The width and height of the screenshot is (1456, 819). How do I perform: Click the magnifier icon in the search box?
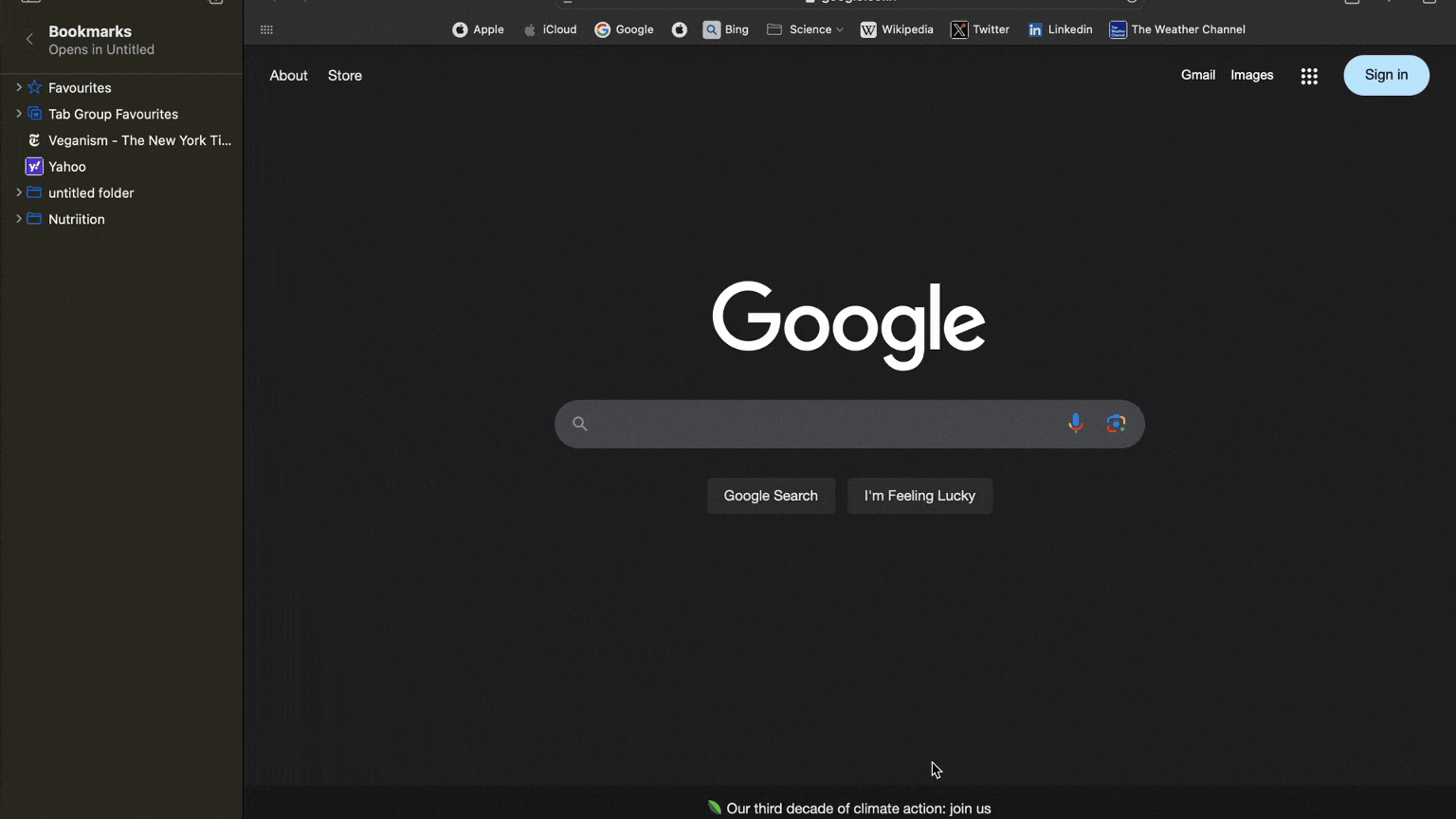click(580, 424)
